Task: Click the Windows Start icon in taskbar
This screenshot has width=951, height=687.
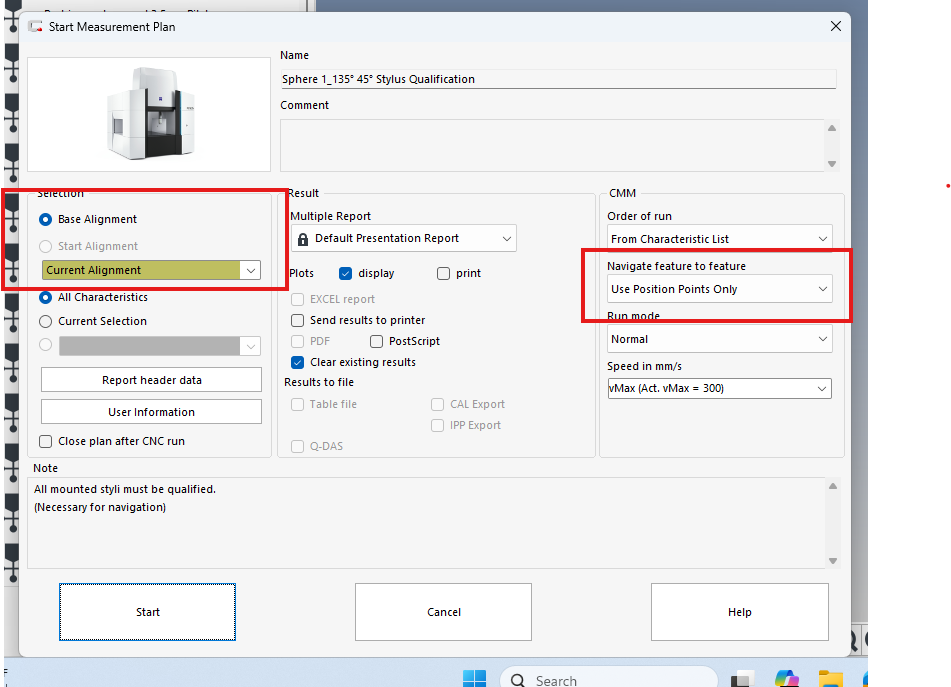Action: coord(474,679)
